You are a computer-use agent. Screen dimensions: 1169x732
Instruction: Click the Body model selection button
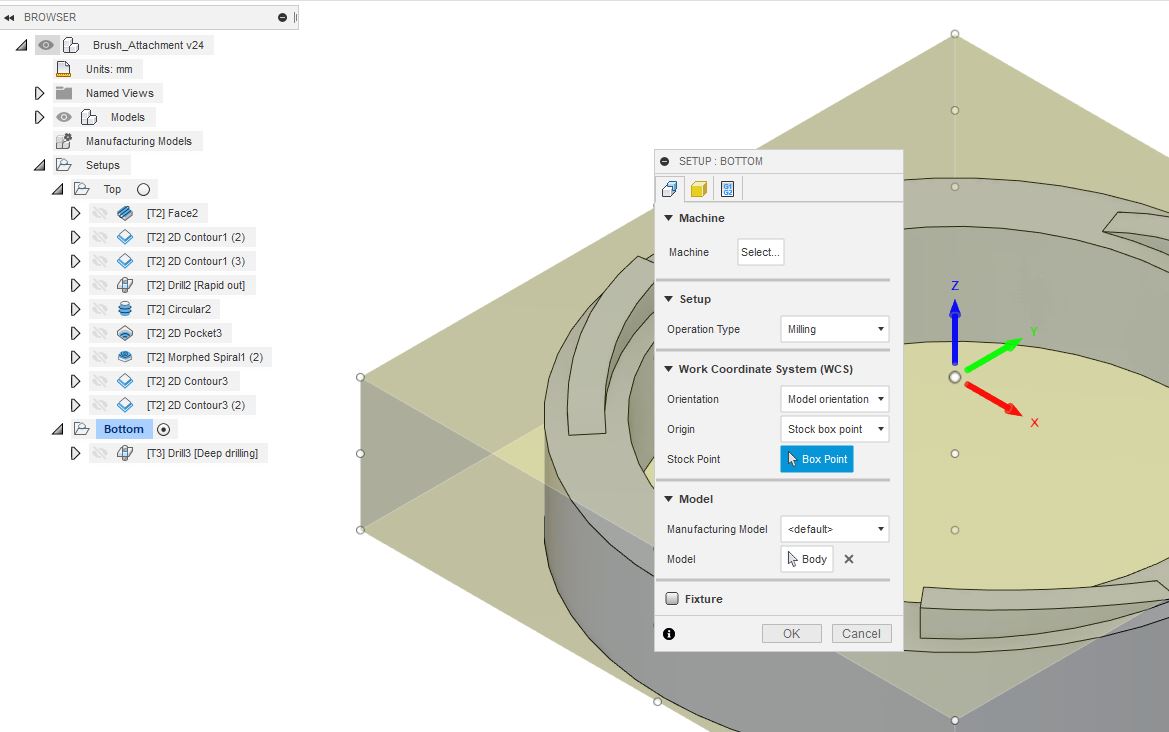(807, 559)
